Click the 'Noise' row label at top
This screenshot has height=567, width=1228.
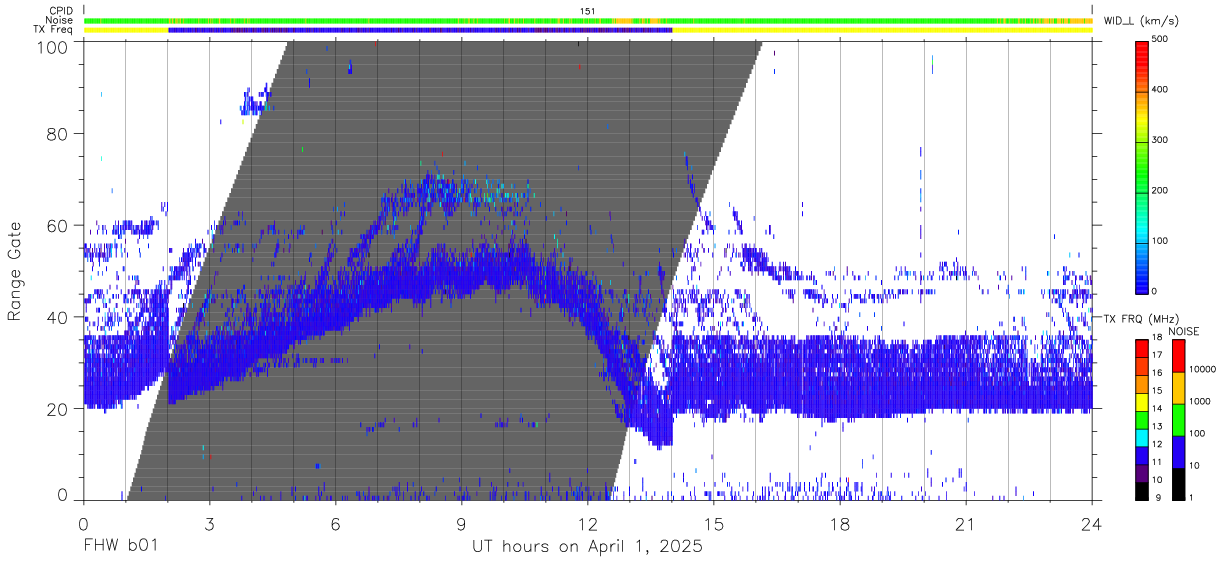(x=60, y=20)
